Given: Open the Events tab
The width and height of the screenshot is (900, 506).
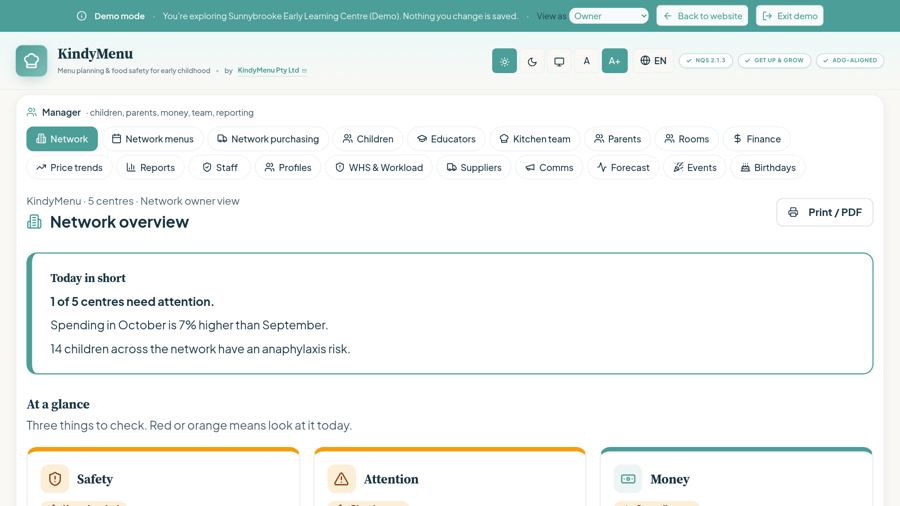Looking at the screenshot, I should pyautogui.click(x=695, y=168).
